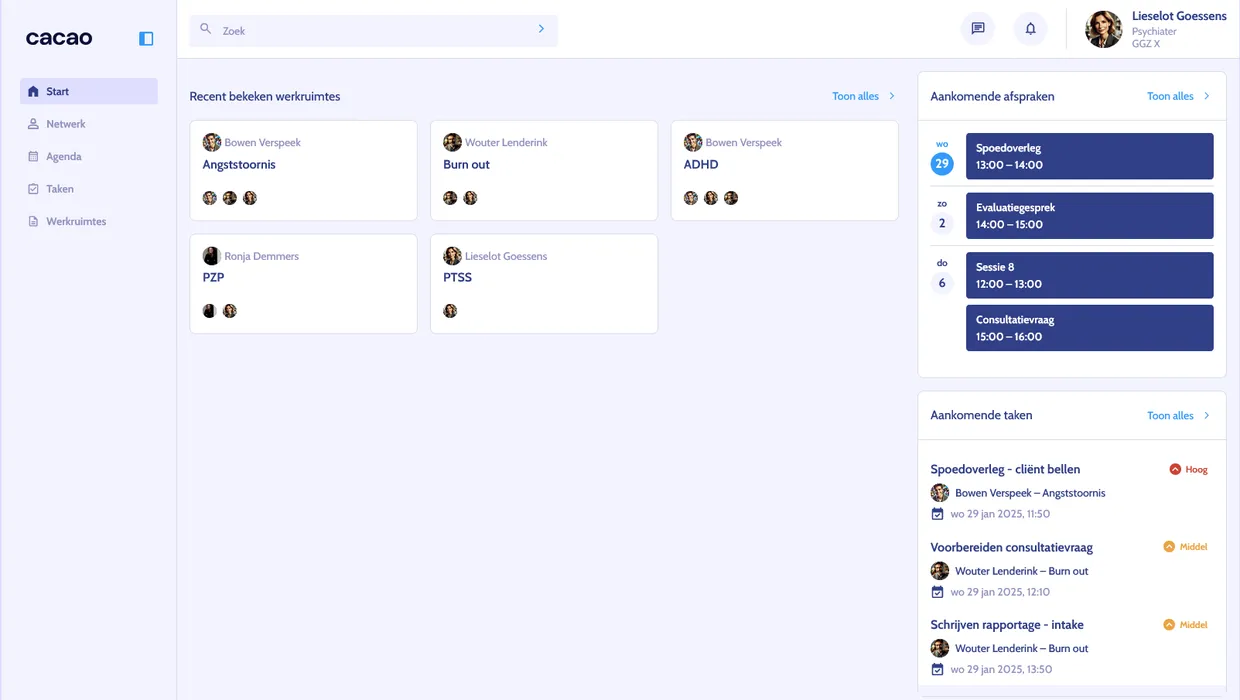Click the 'Psychiater' label under the user name

point(1154,31)
